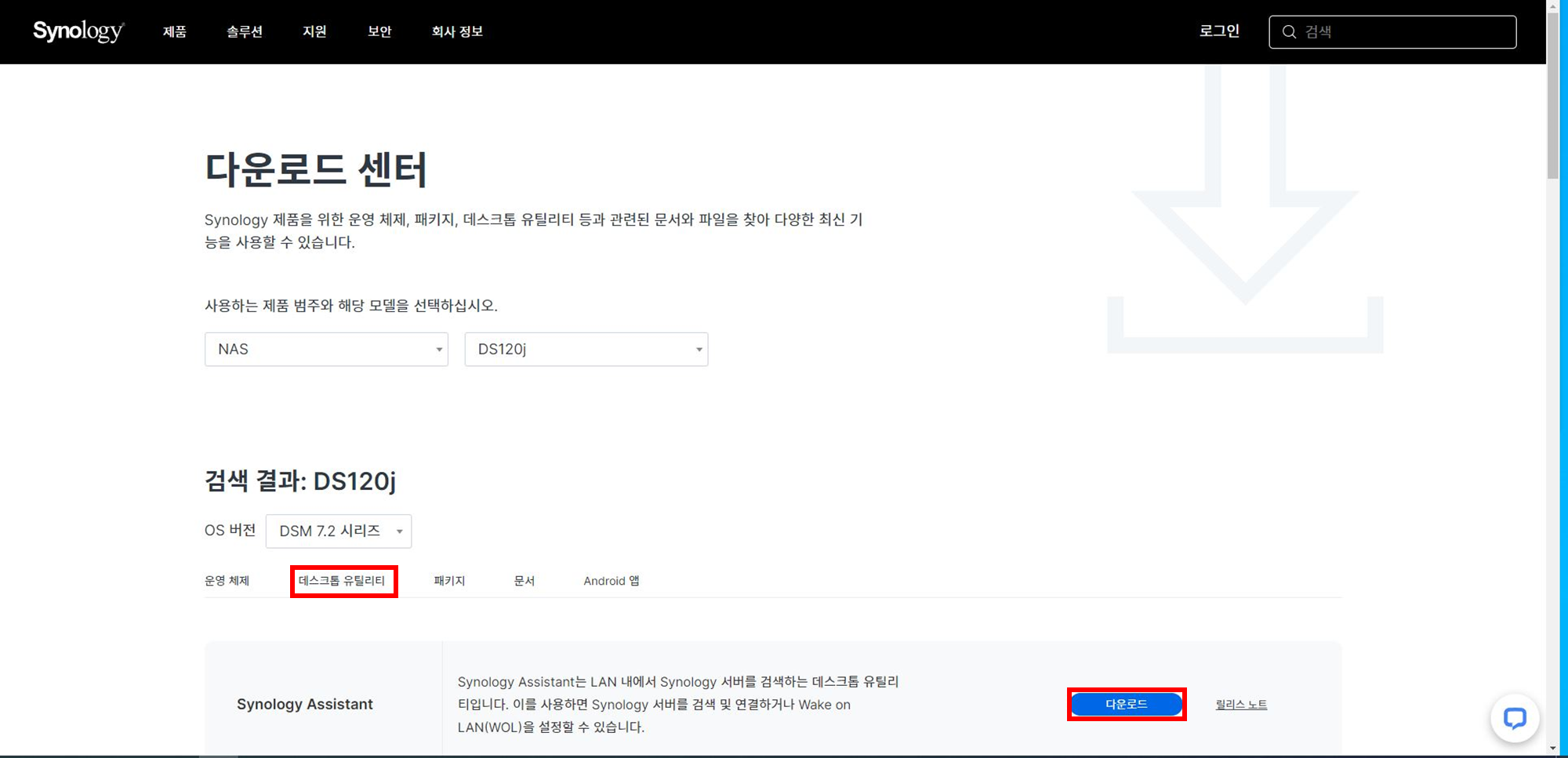
Task: Click 다운로드 button for Synology Assistant
Action: [x=1127, y=704]
